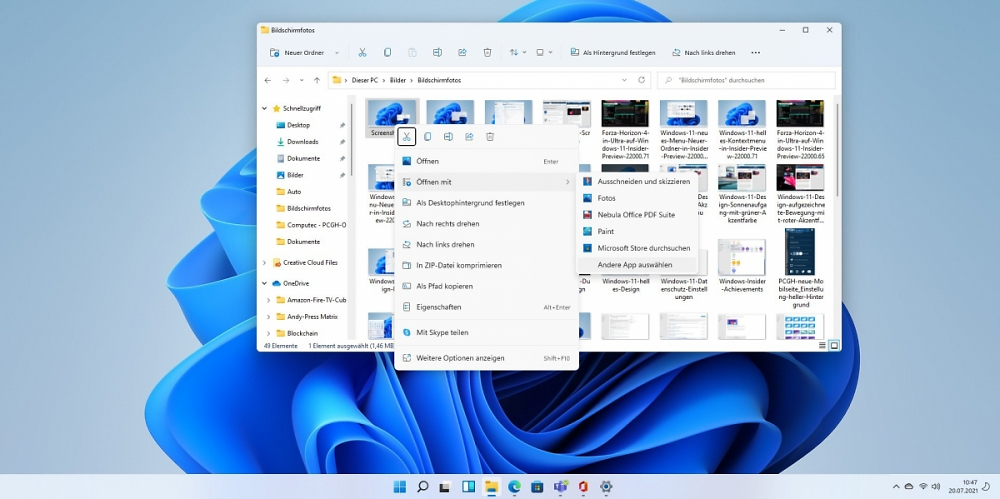Image resolution: width=1000 pixels, height=499 pixels.
Task: Open taskbar Search magnifier
Action: tap(422, 487)
